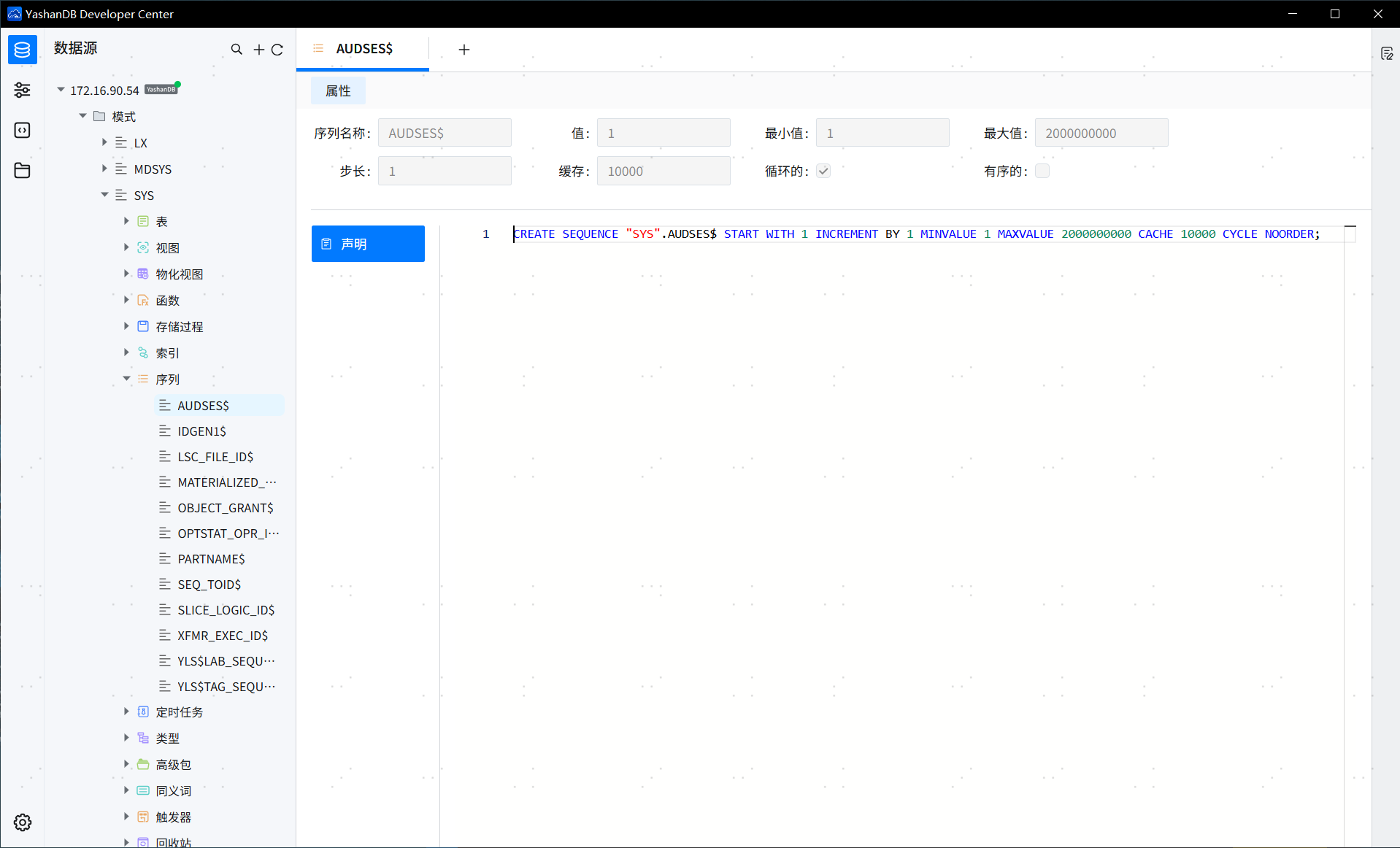Open the SQL code console icon
This screenshot has width=1400, height=848.
[22, 130]
